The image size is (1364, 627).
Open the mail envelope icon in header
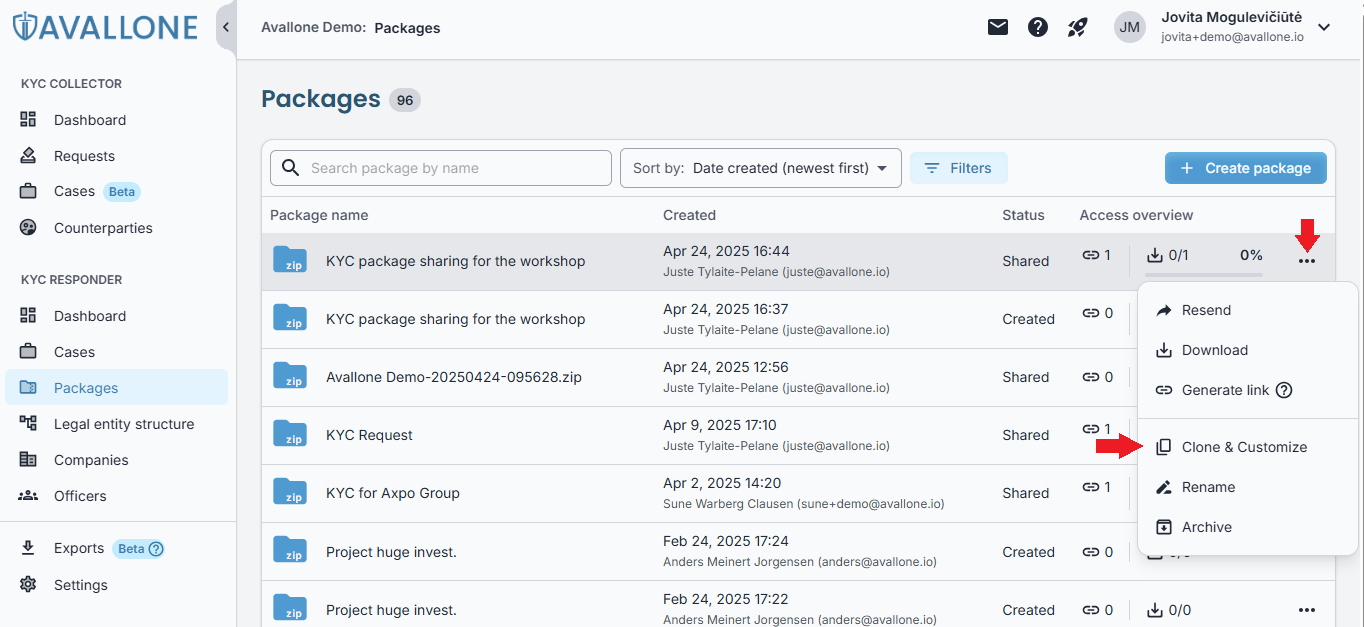(998, 27)
